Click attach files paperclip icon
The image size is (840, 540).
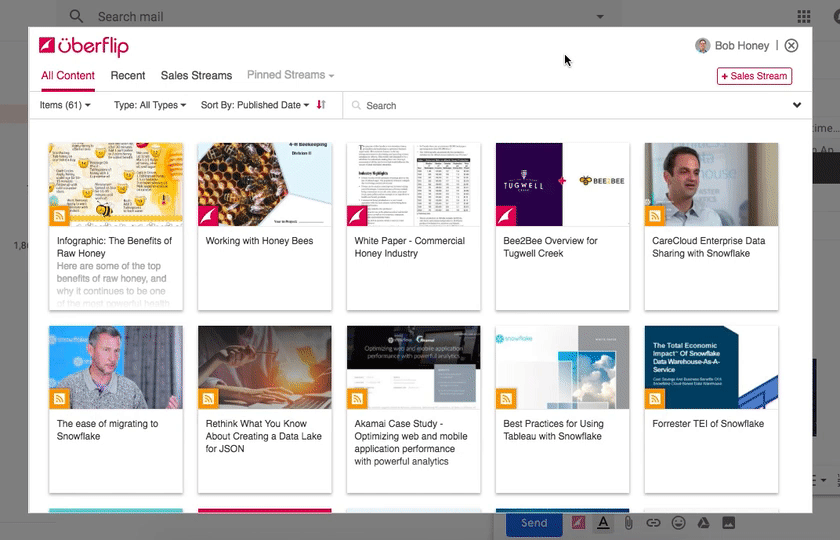[x=628, y=523]
